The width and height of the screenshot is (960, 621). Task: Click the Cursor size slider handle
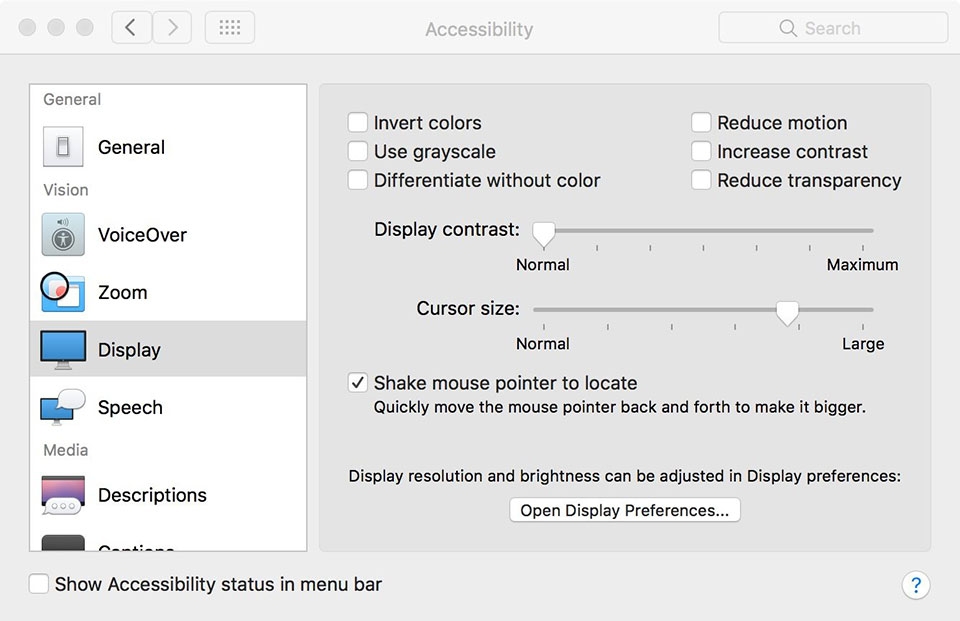click(x=788, y=313)
